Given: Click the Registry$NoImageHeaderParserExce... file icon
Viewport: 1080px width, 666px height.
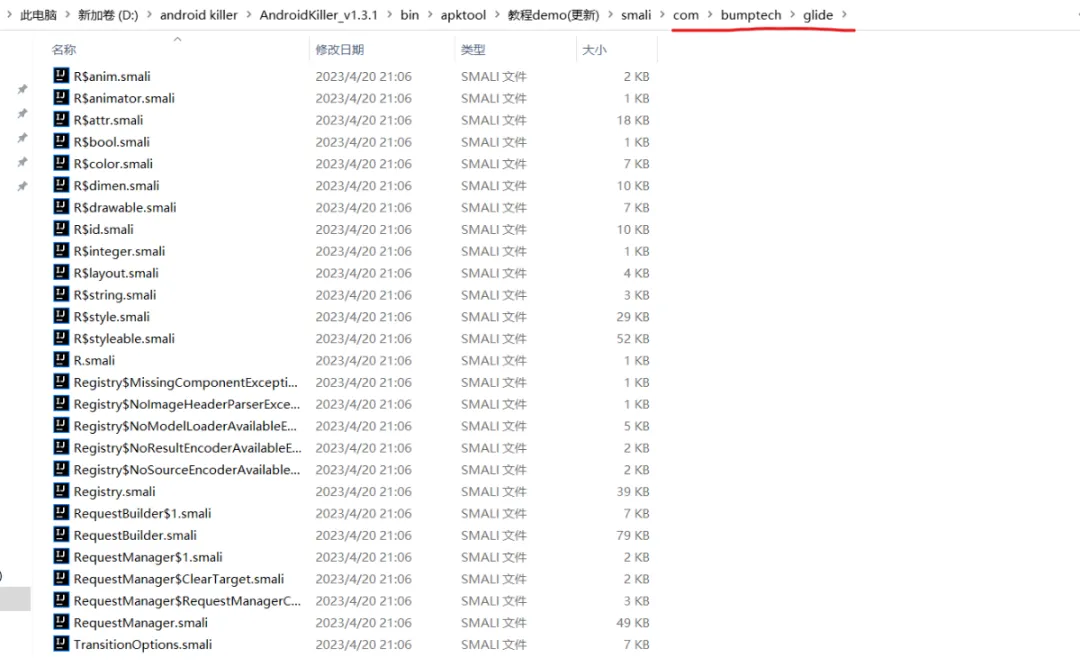Looking at the screenshot, I should (61, 404).
